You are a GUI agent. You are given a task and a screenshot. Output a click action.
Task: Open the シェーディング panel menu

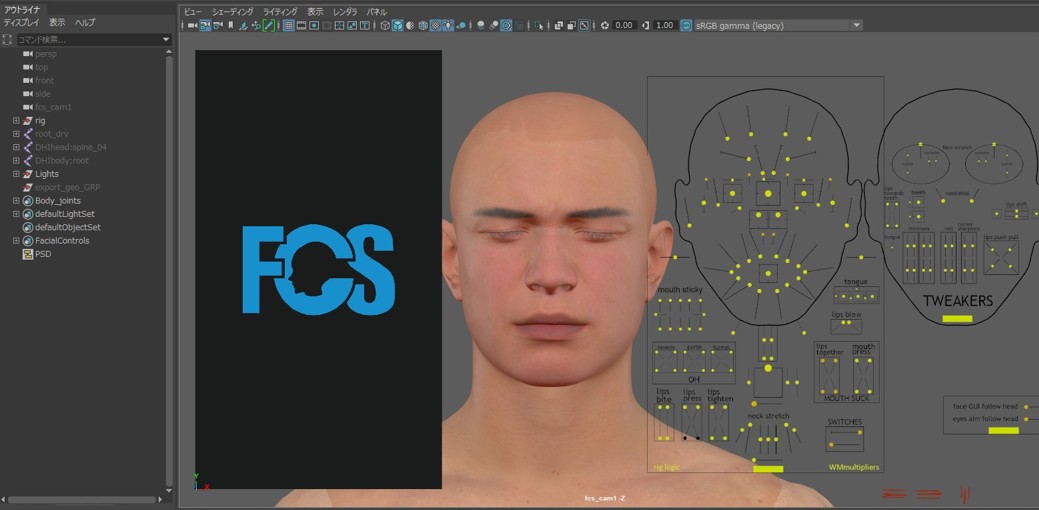[232, 11]
